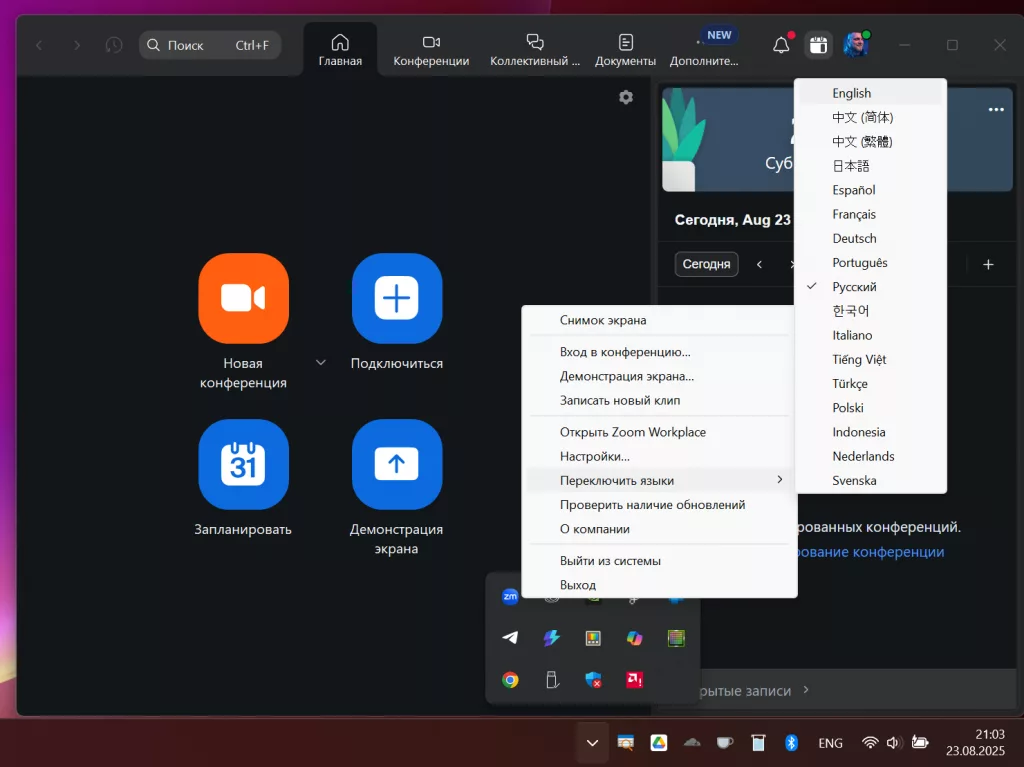
Task: Open the Запланировать calendar icon
Action: point(244,464)
